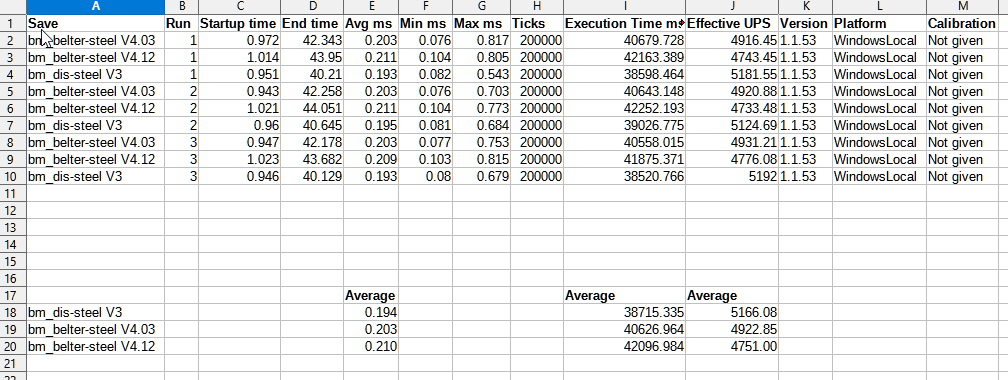
Task: Select 'bm_belter-steel V4.03' in row 19
Action: point(96,329)
